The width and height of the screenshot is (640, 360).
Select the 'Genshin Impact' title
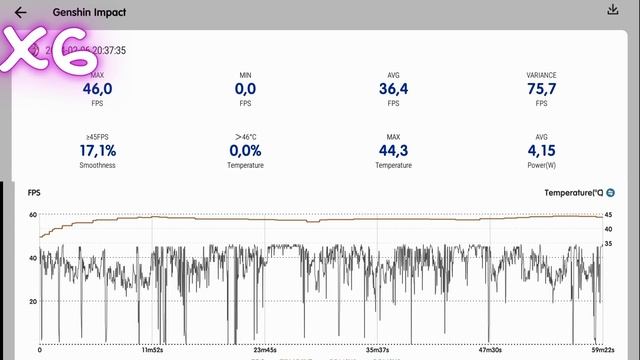click(x=89, y=13)
